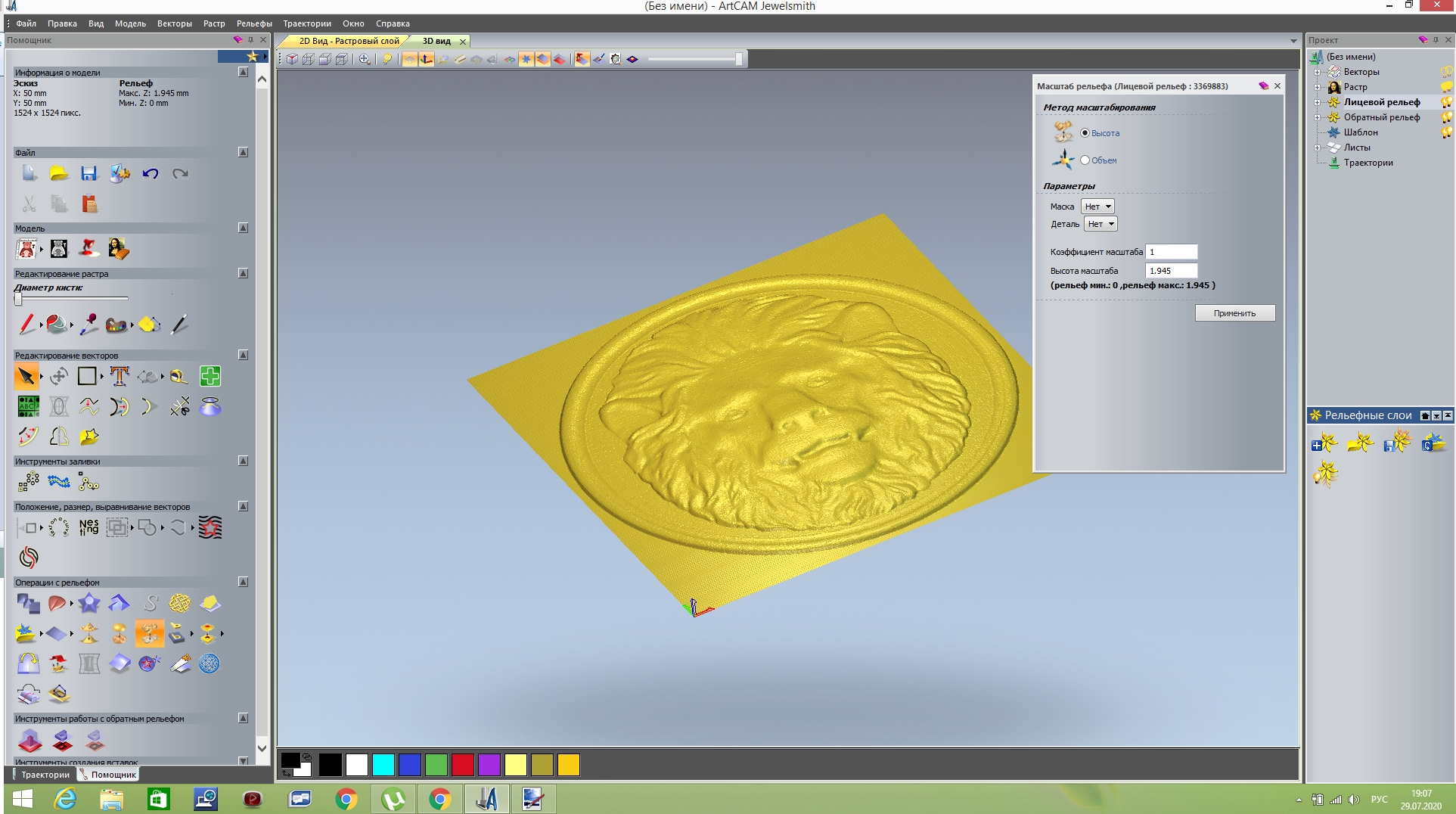Pick the purple color swatch
The height and width of the screenshot is (814, 1456).
489,765
